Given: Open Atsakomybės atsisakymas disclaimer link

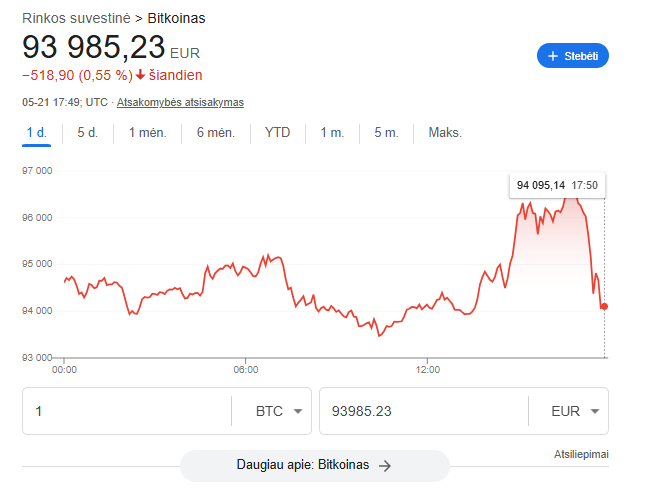Looking at the screenshot, I should point(180,102).
